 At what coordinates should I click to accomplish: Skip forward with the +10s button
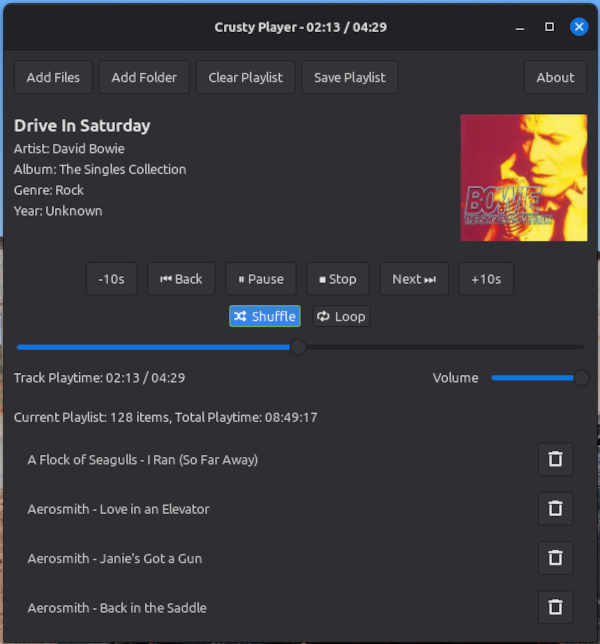[x=486, y=279]
